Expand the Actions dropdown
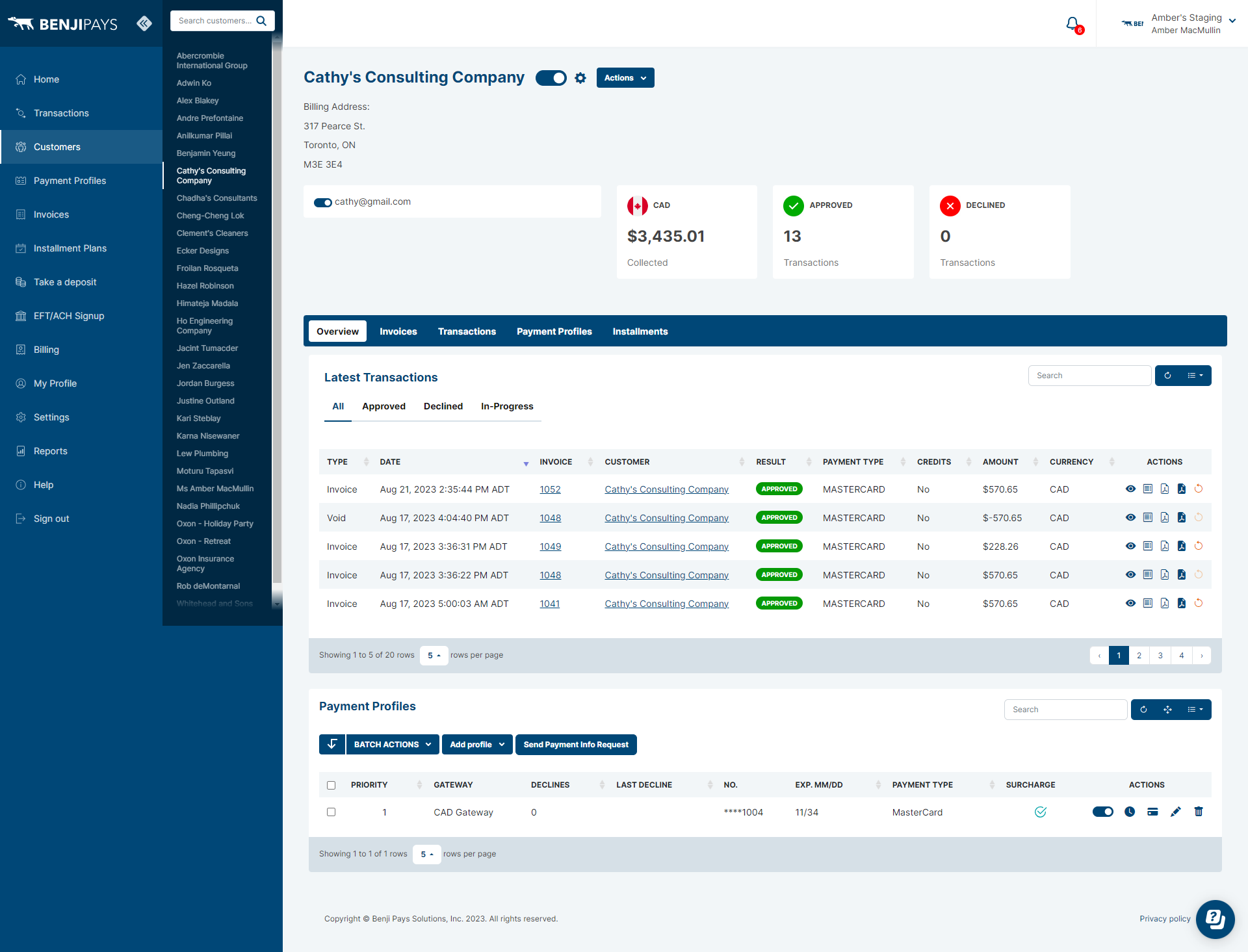The width and height of the screenshot is (1248, 952). pos(625,78)
